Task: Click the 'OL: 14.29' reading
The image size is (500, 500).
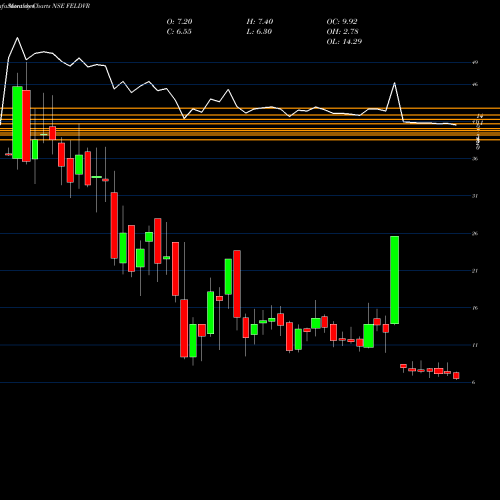Action: pyautogui.click(x=344, y=42)
